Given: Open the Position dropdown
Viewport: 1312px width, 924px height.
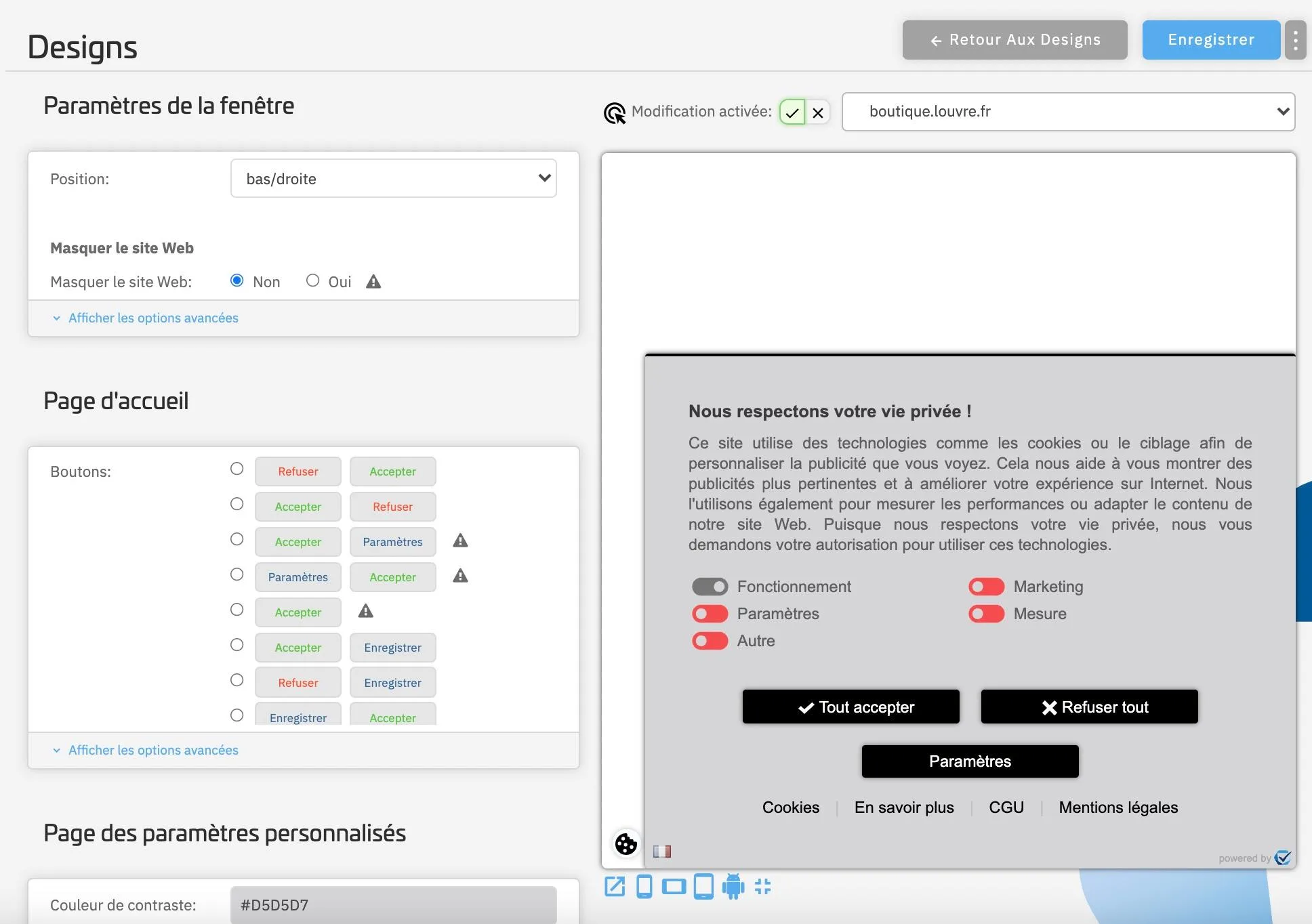Looking at the screenshot, I should pos(394,179).
